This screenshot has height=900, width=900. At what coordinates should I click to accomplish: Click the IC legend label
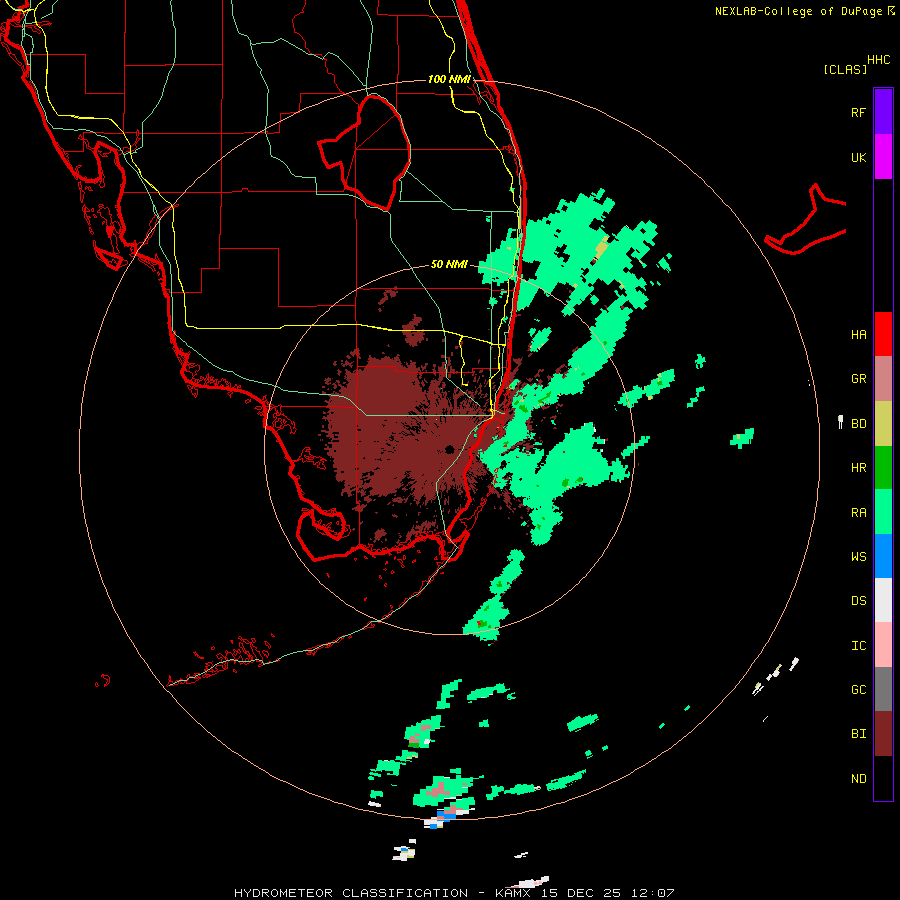[x=858, y=646]
